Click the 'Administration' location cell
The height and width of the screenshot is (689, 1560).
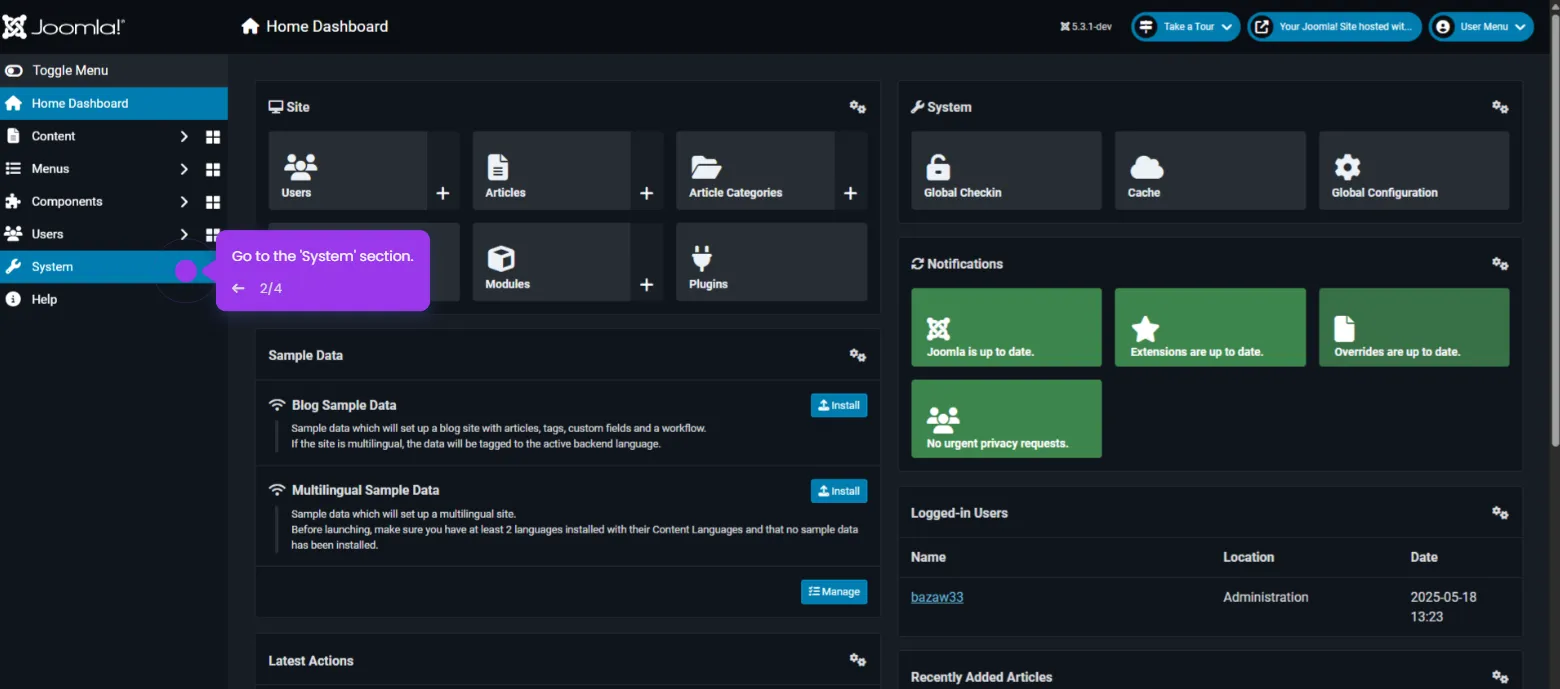pyautogui.click(x=1266, y=597)
